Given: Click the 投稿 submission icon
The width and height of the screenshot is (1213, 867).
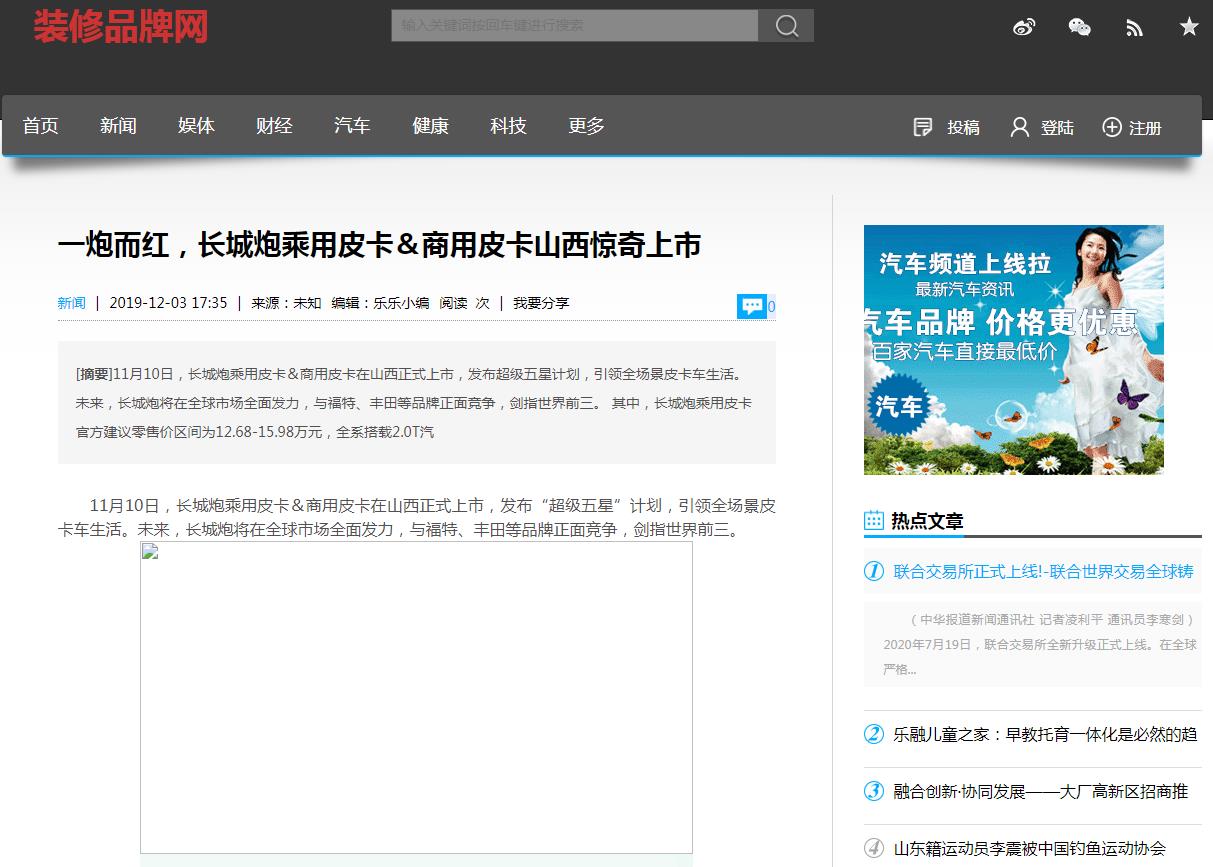Looking at the screenshot, I should (923, 127).
